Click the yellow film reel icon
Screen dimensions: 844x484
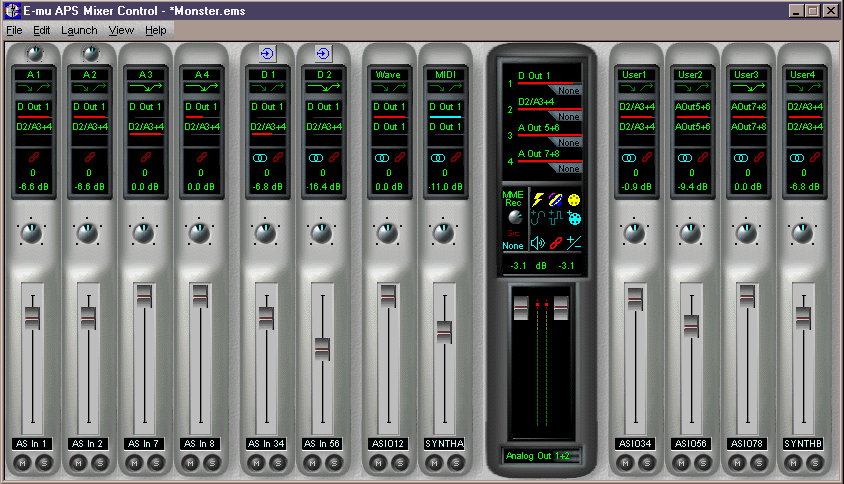coord(574,200)
